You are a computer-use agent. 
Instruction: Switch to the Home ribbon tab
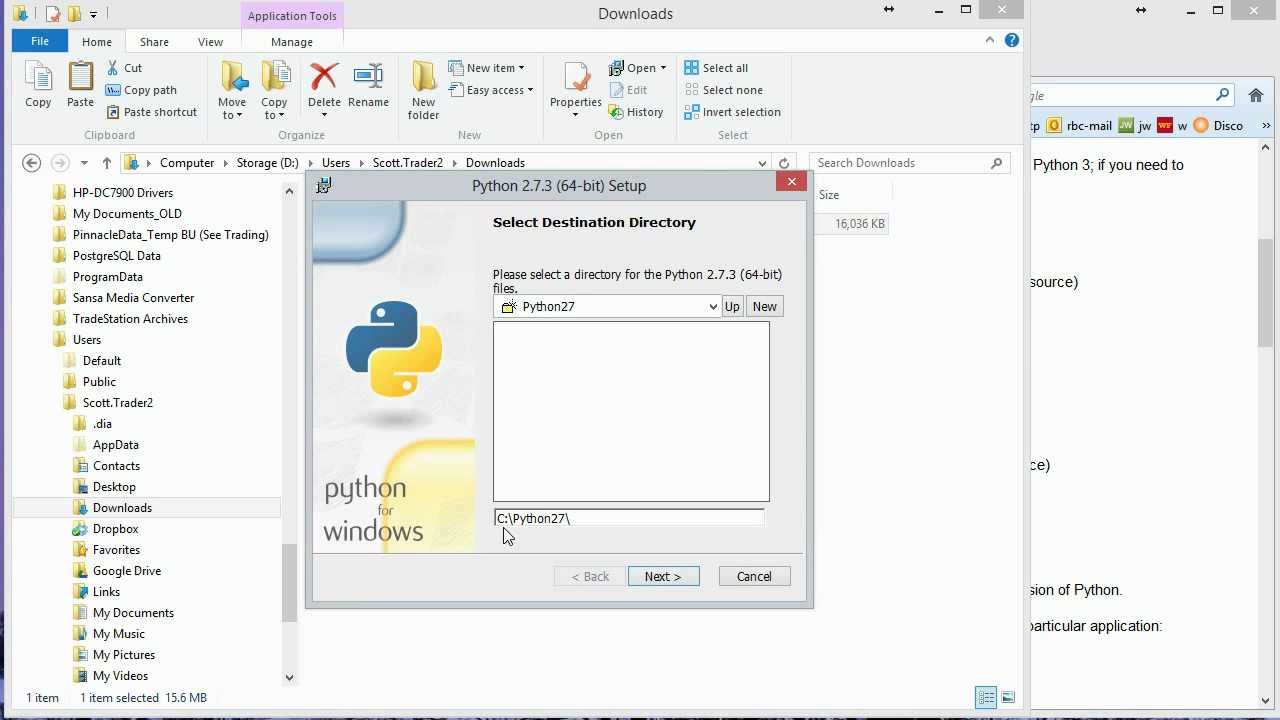tap(97, 42)
